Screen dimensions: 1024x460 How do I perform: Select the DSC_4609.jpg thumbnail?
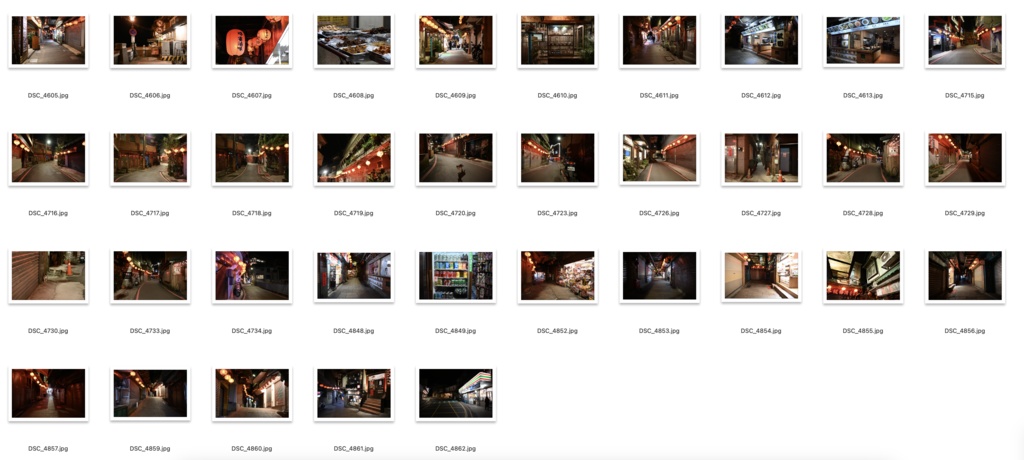tap(456, 41)
